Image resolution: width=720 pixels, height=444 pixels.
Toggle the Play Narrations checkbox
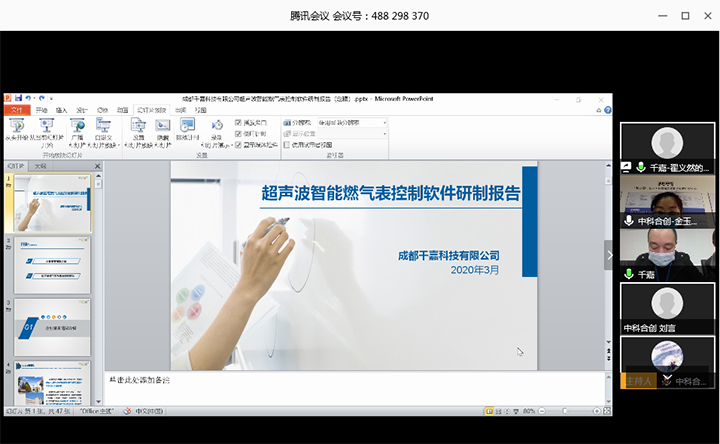(238, 122)
